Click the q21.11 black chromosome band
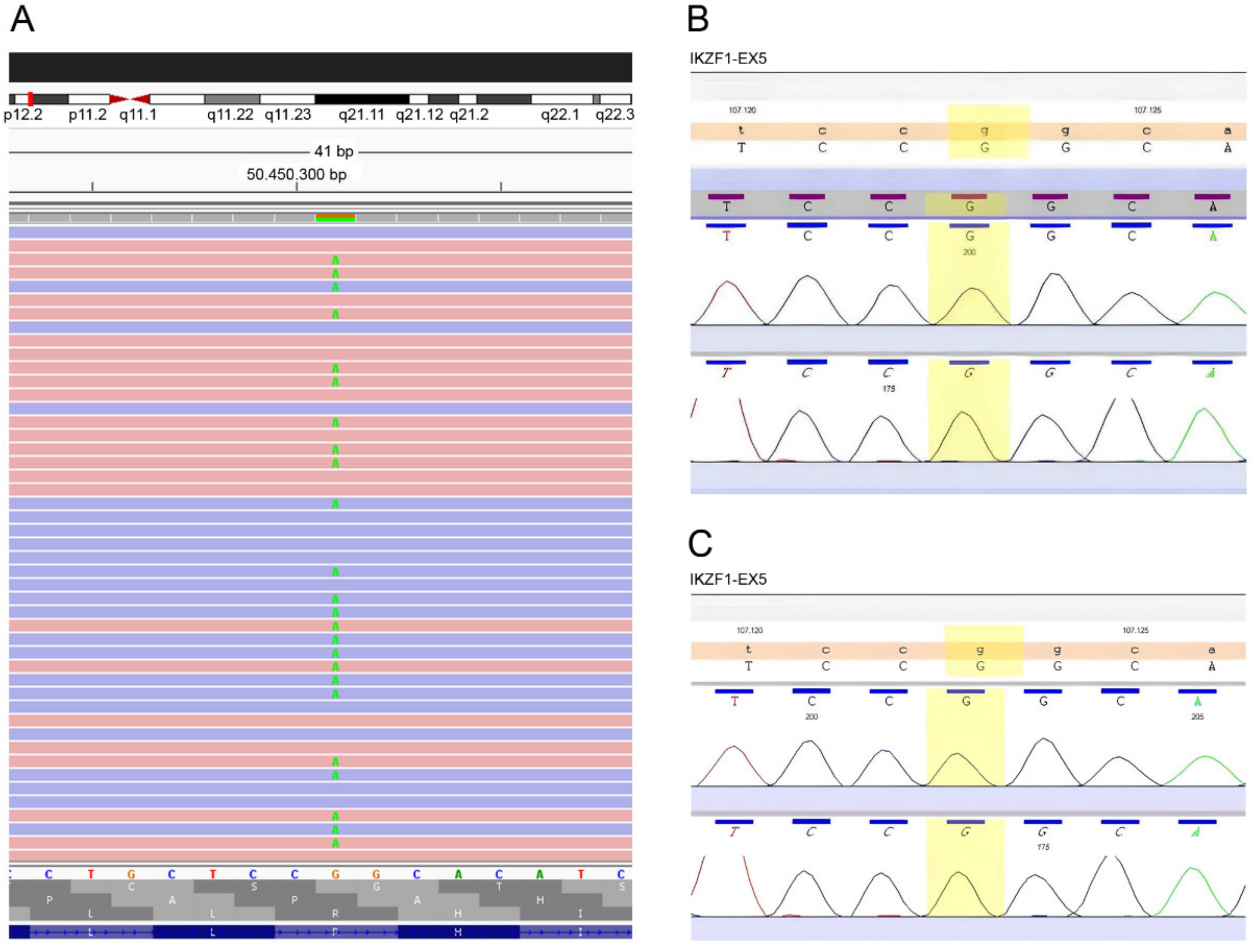 [x=362, y=99]
